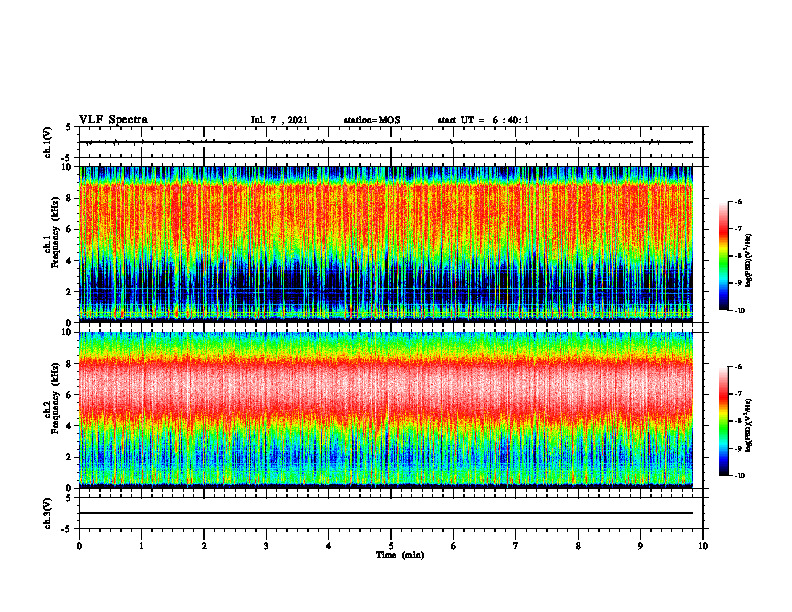
Task: Select the "6" kHz tick on ch.2 axis
Action: 70,395
